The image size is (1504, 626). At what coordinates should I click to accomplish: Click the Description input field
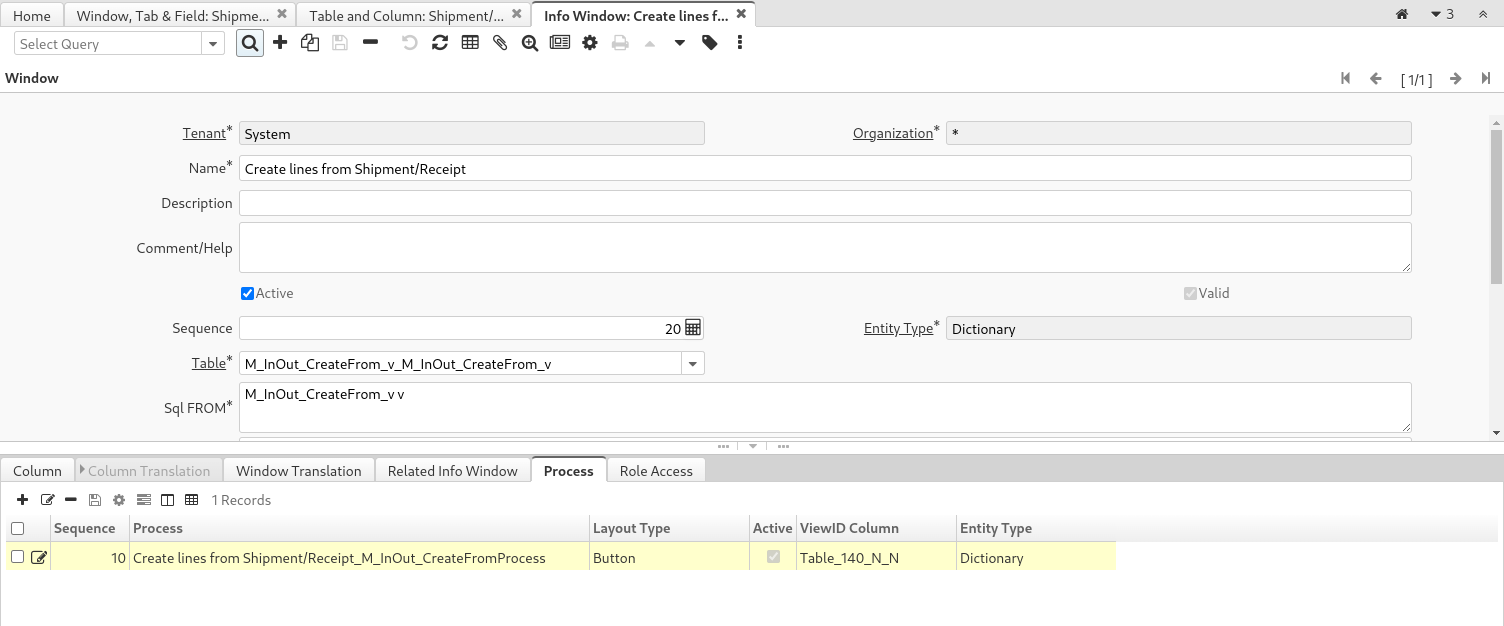tap(825, 202)
